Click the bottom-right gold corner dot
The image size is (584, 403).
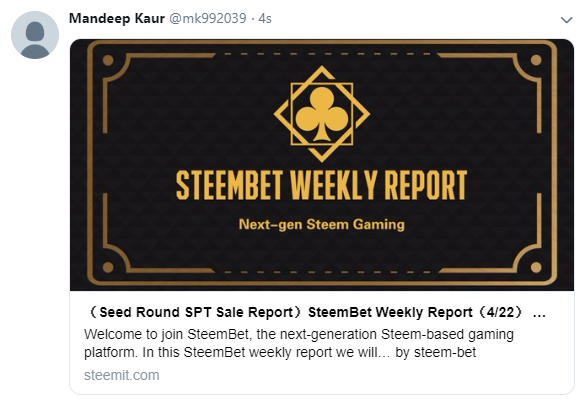536,267
